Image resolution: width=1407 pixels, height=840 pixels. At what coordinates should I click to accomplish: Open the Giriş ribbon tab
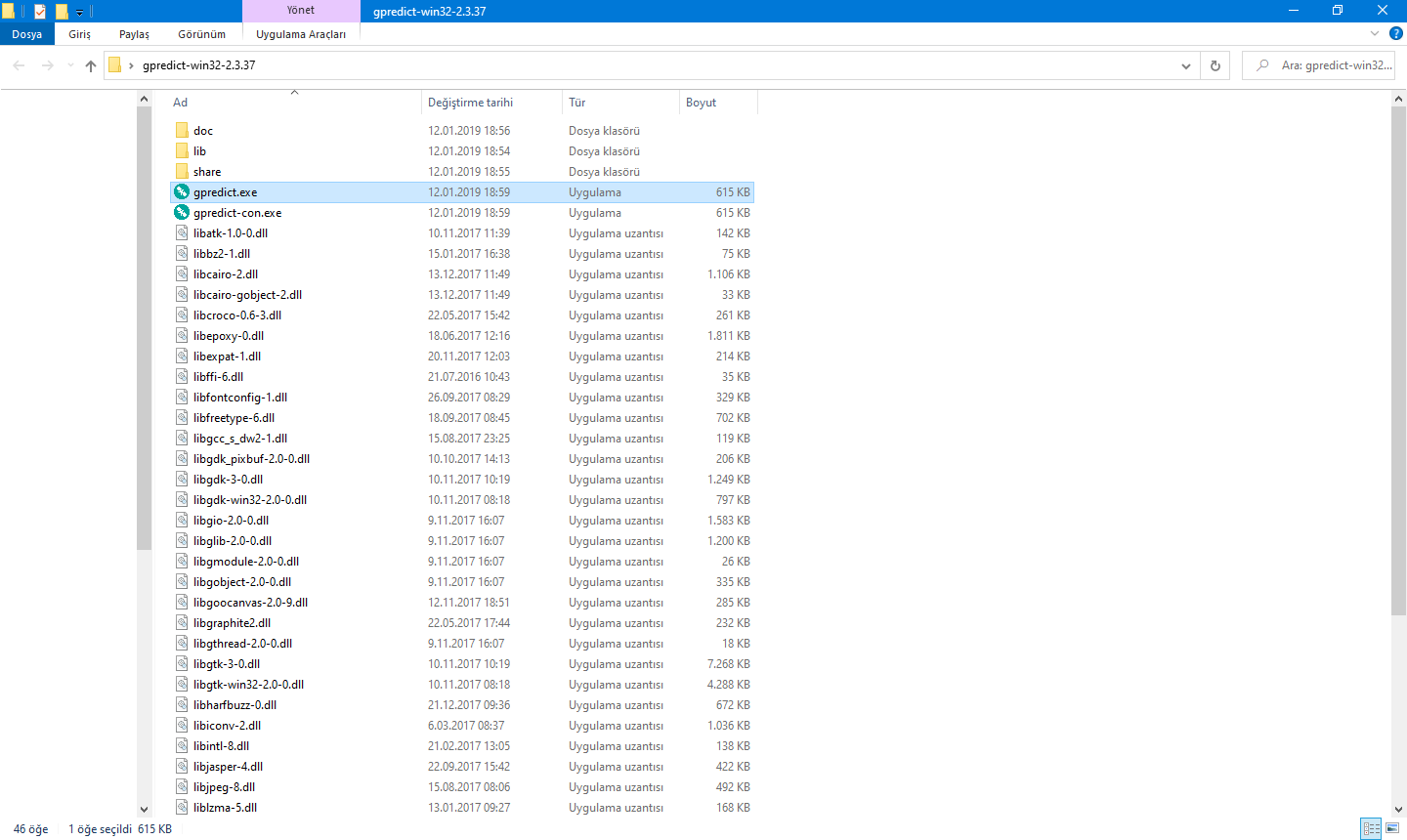pos(79,34)
